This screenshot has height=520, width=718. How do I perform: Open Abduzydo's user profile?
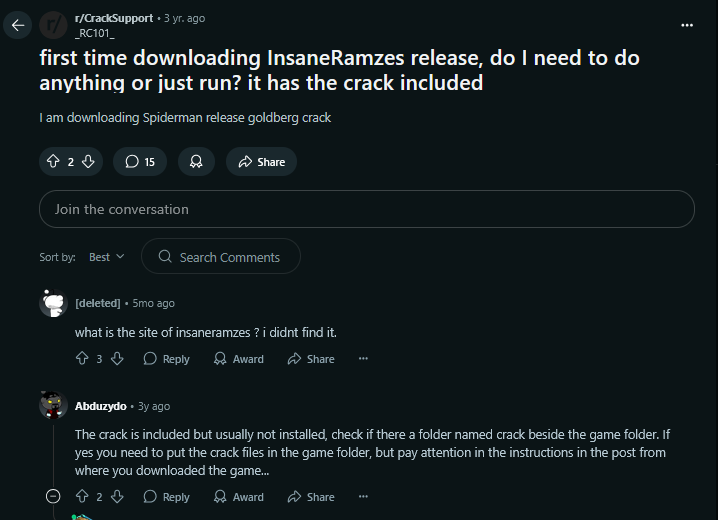[100, 406]
